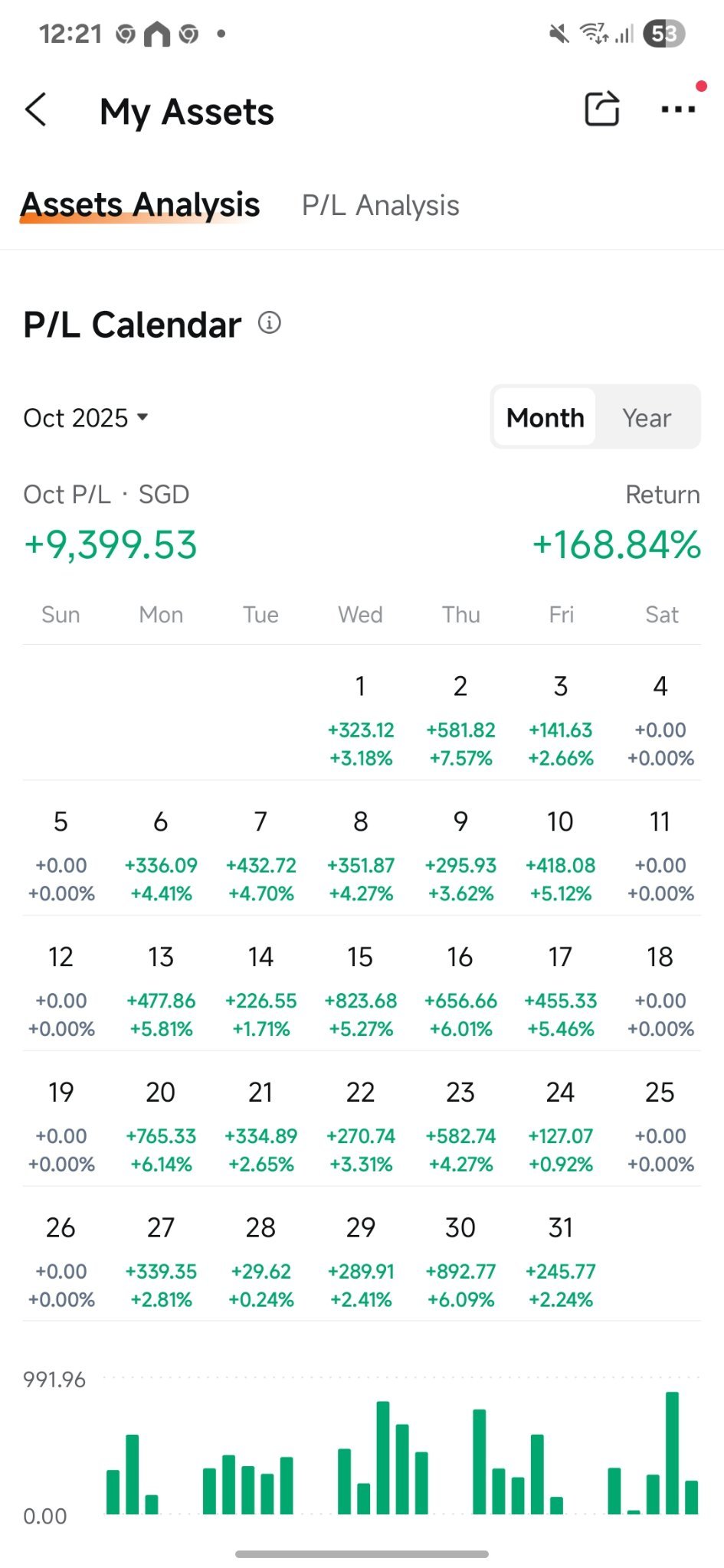Switch to the Assets Analysis tab
724x1568 pixels.
[x=141, y=204]
